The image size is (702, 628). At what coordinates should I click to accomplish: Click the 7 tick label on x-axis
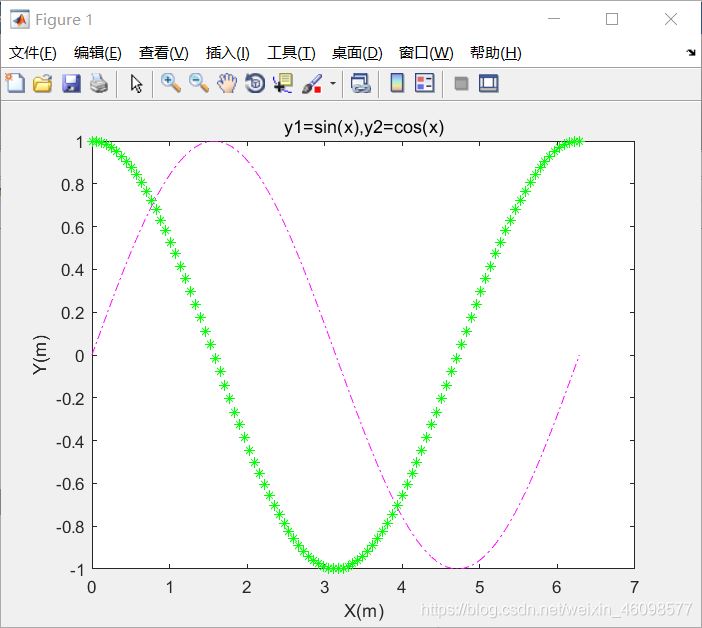[634, 587]
